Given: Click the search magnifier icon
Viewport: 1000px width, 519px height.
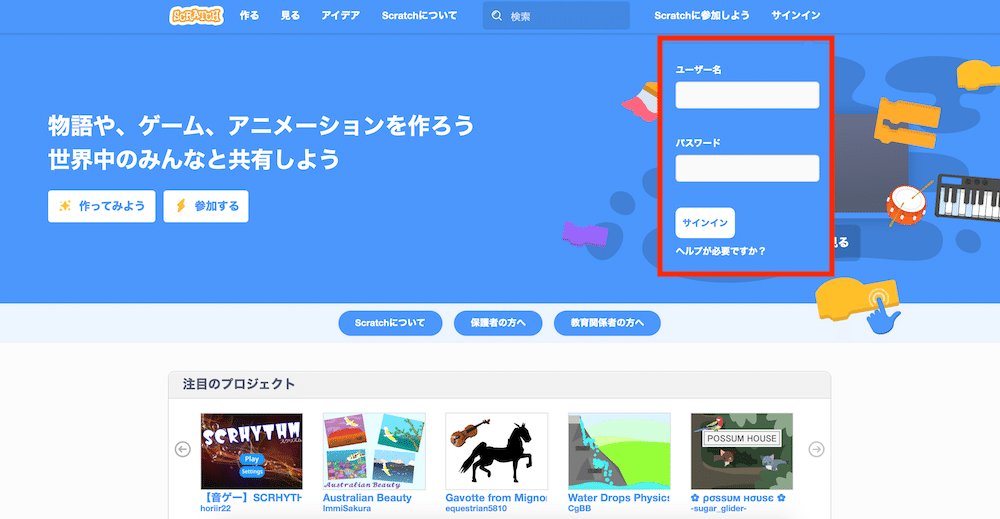Looking at the screenshot, I should [497, 16].
